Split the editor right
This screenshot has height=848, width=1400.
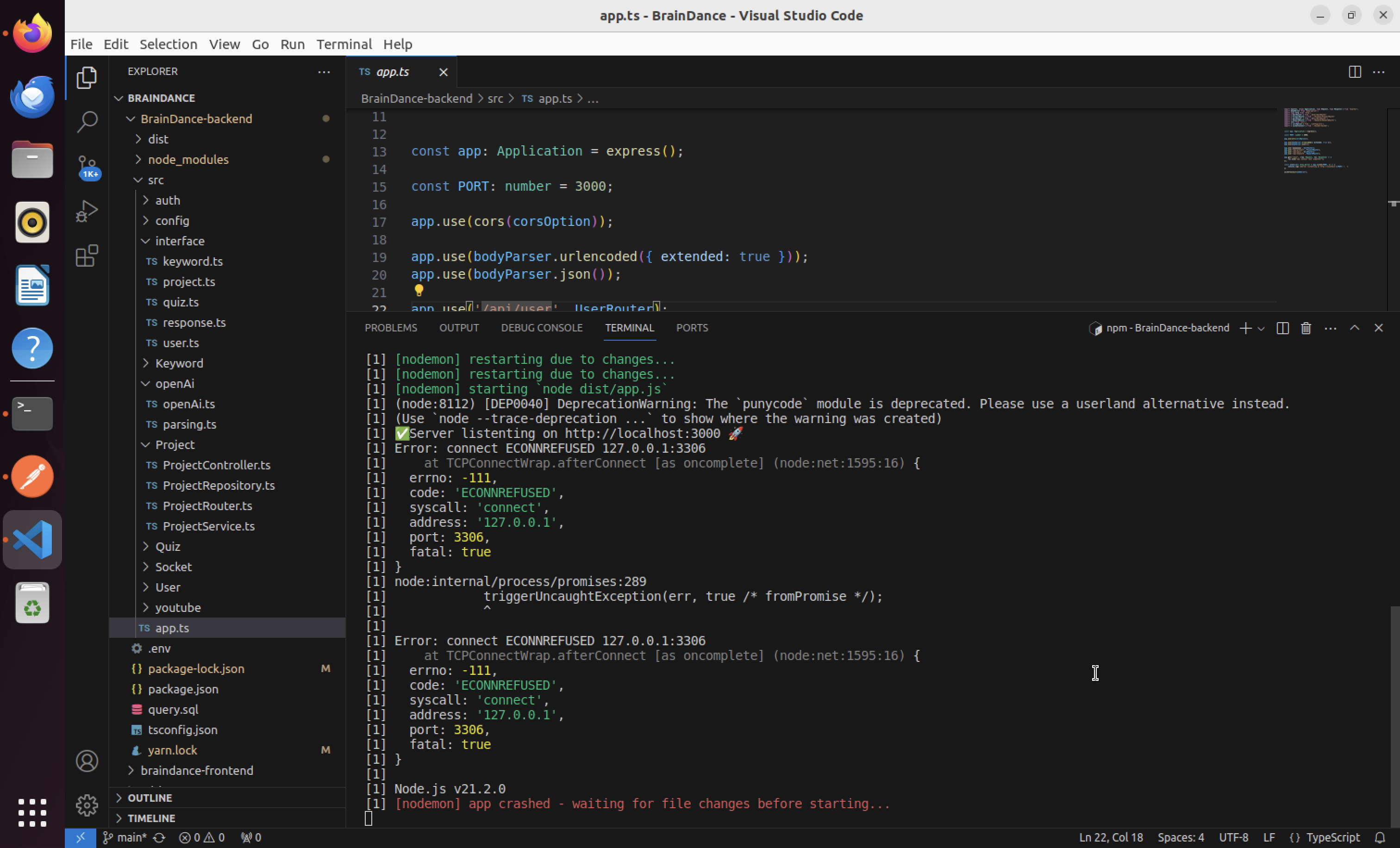tap(1355, 72)
